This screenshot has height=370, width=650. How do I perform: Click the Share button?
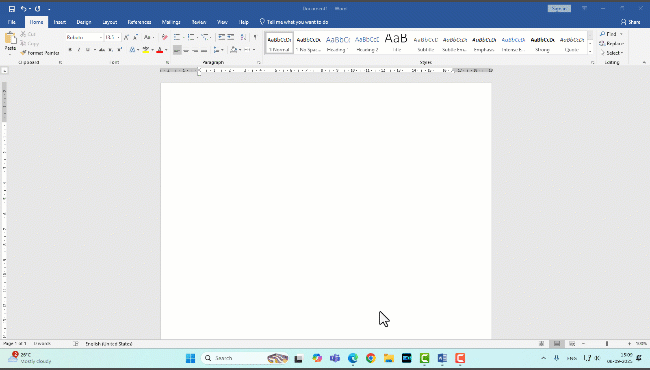click(631, 22)
